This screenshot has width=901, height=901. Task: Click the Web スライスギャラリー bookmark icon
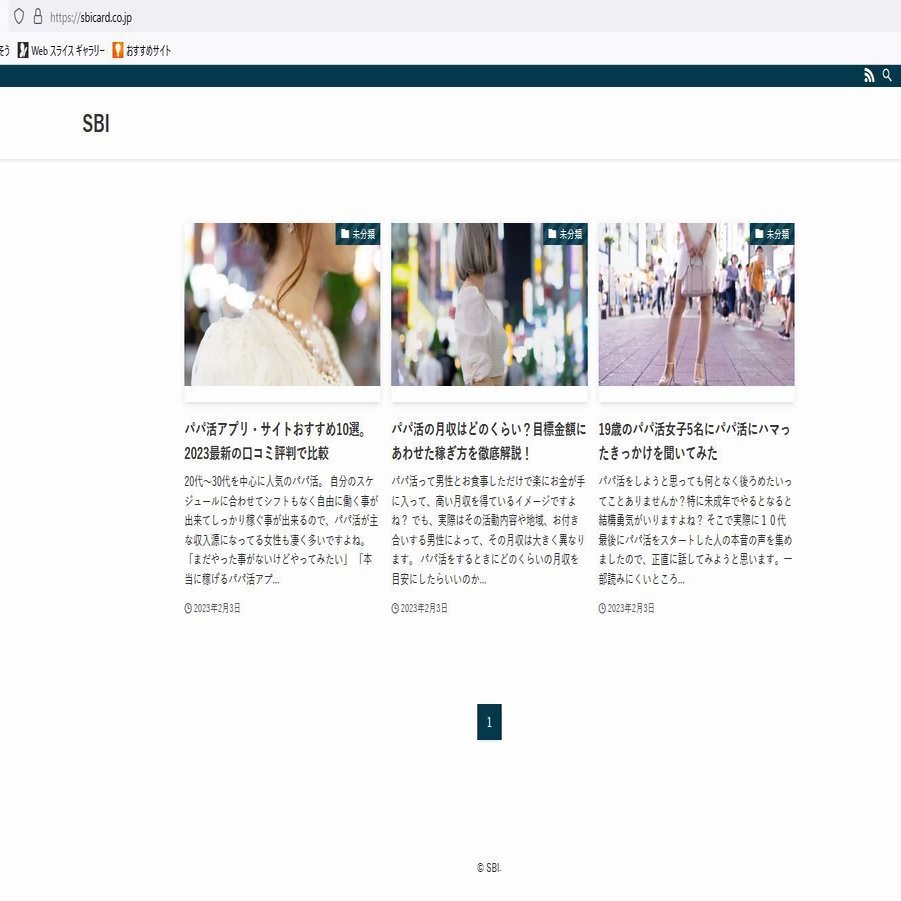[x=22, y=48]
